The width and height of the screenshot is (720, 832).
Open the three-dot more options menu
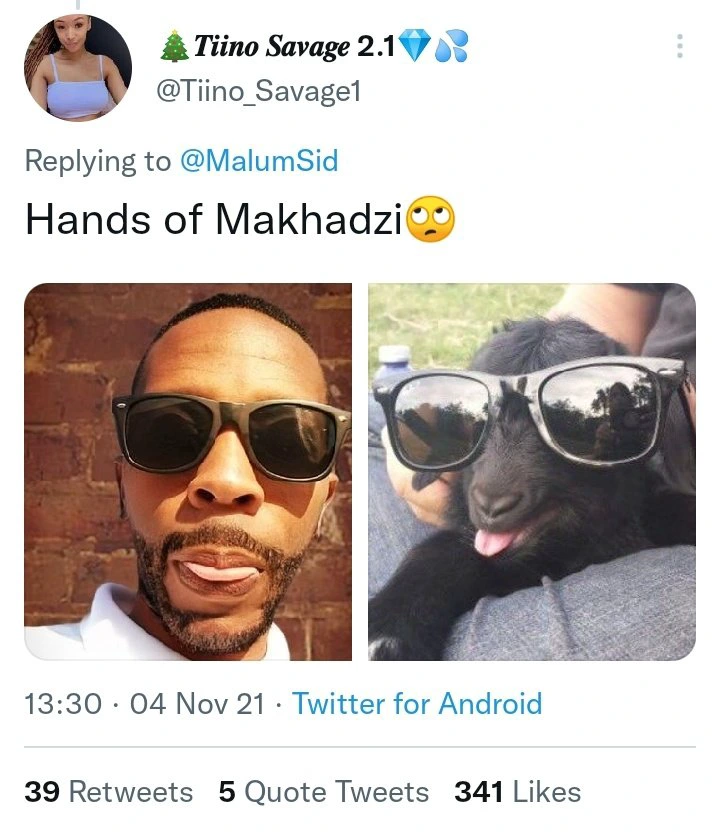(680, 46)
